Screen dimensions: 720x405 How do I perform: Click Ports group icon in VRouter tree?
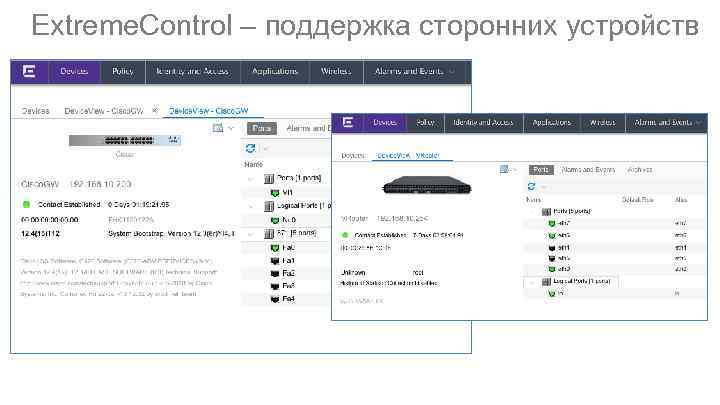546,212
